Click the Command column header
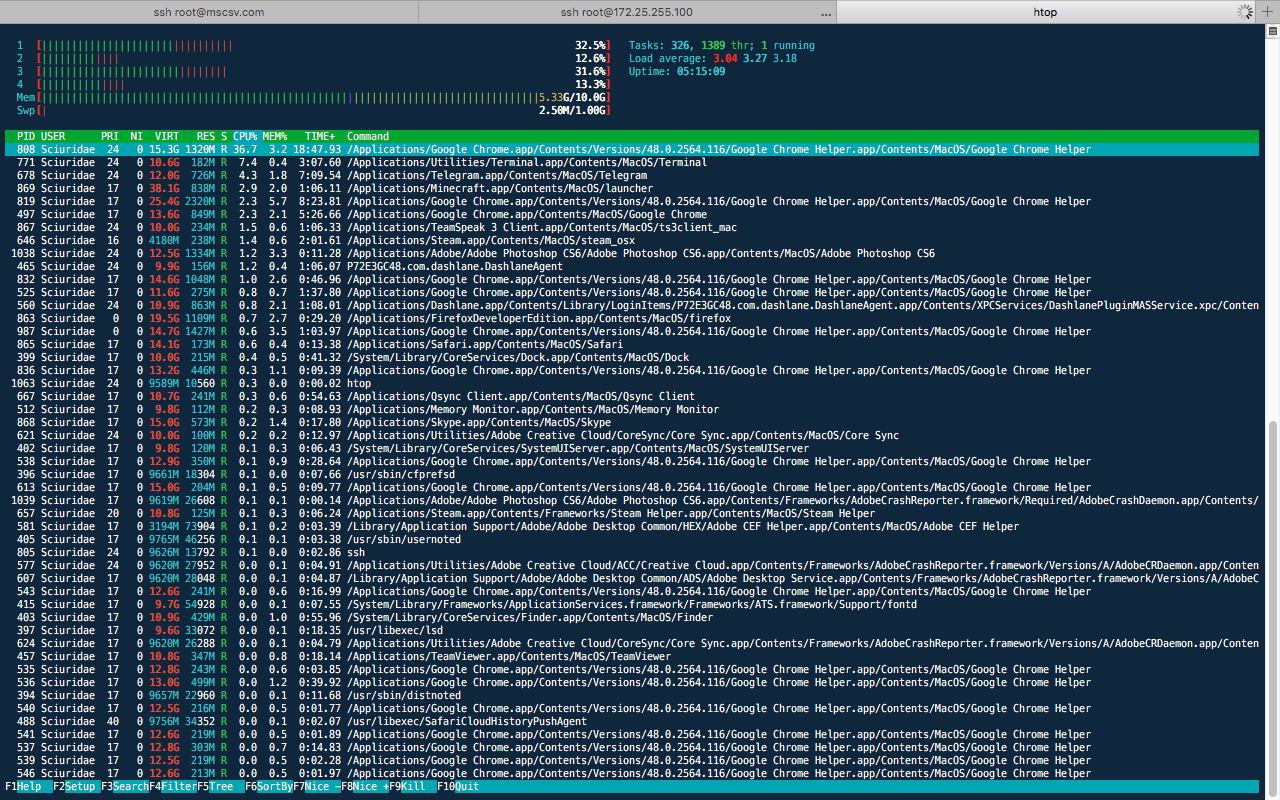Image resolution: width=1280 pixels, height=800 pixels. (368, 137)
